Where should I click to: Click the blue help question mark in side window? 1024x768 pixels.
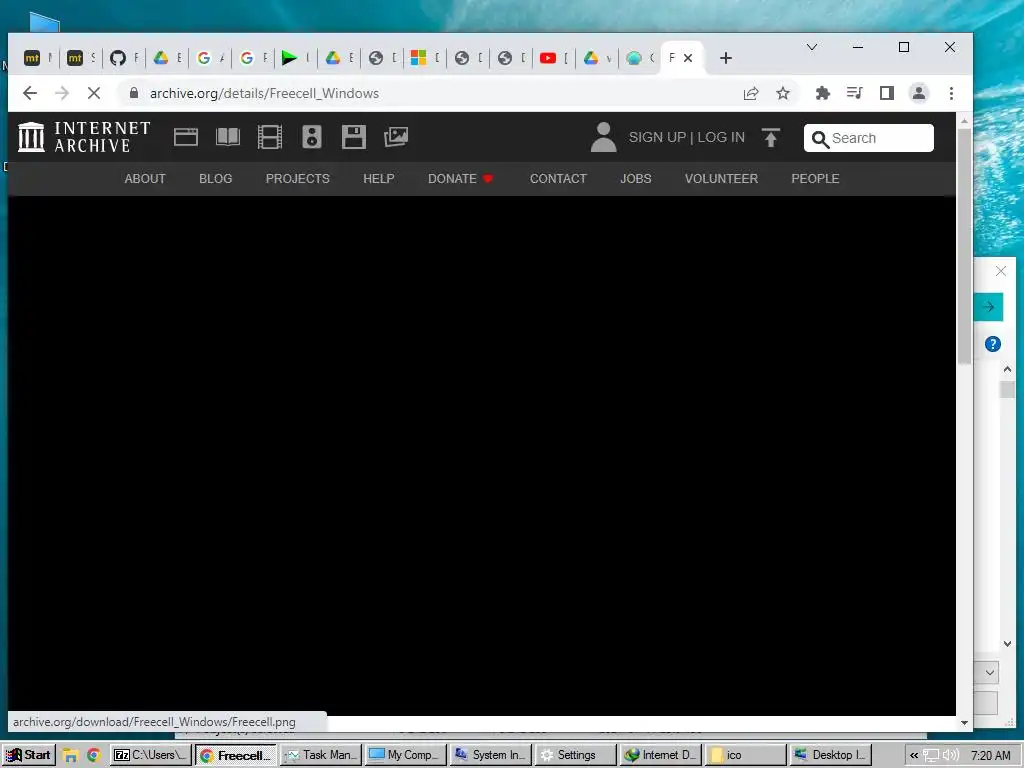(993, 344)
